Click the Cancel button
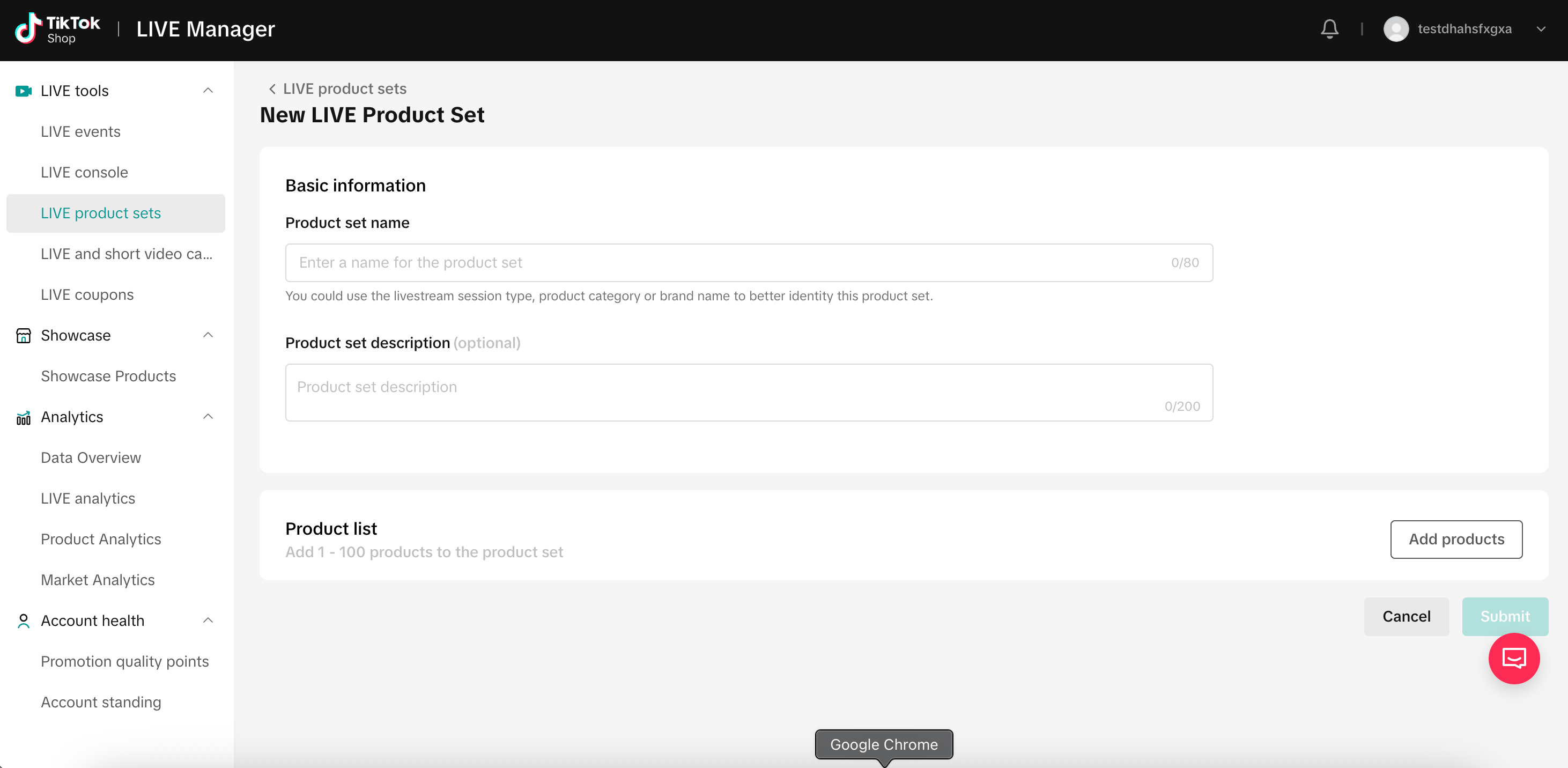This screenshot has width=1568, height=768. pyautogui.click(x=1406, y=616)
